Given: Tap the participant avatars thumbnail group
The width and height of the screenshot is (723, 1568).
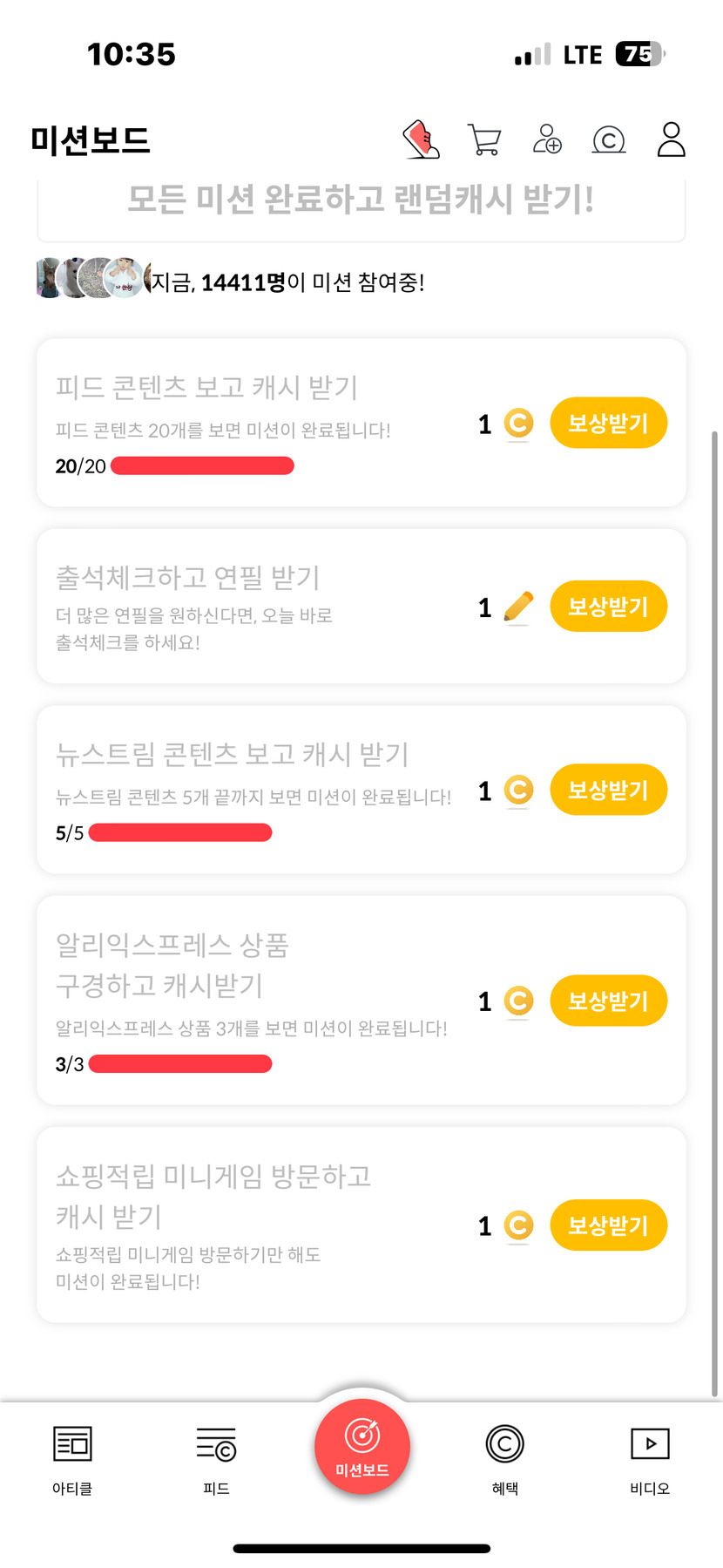Looking at the screenshot, I should tap(93, 278).
